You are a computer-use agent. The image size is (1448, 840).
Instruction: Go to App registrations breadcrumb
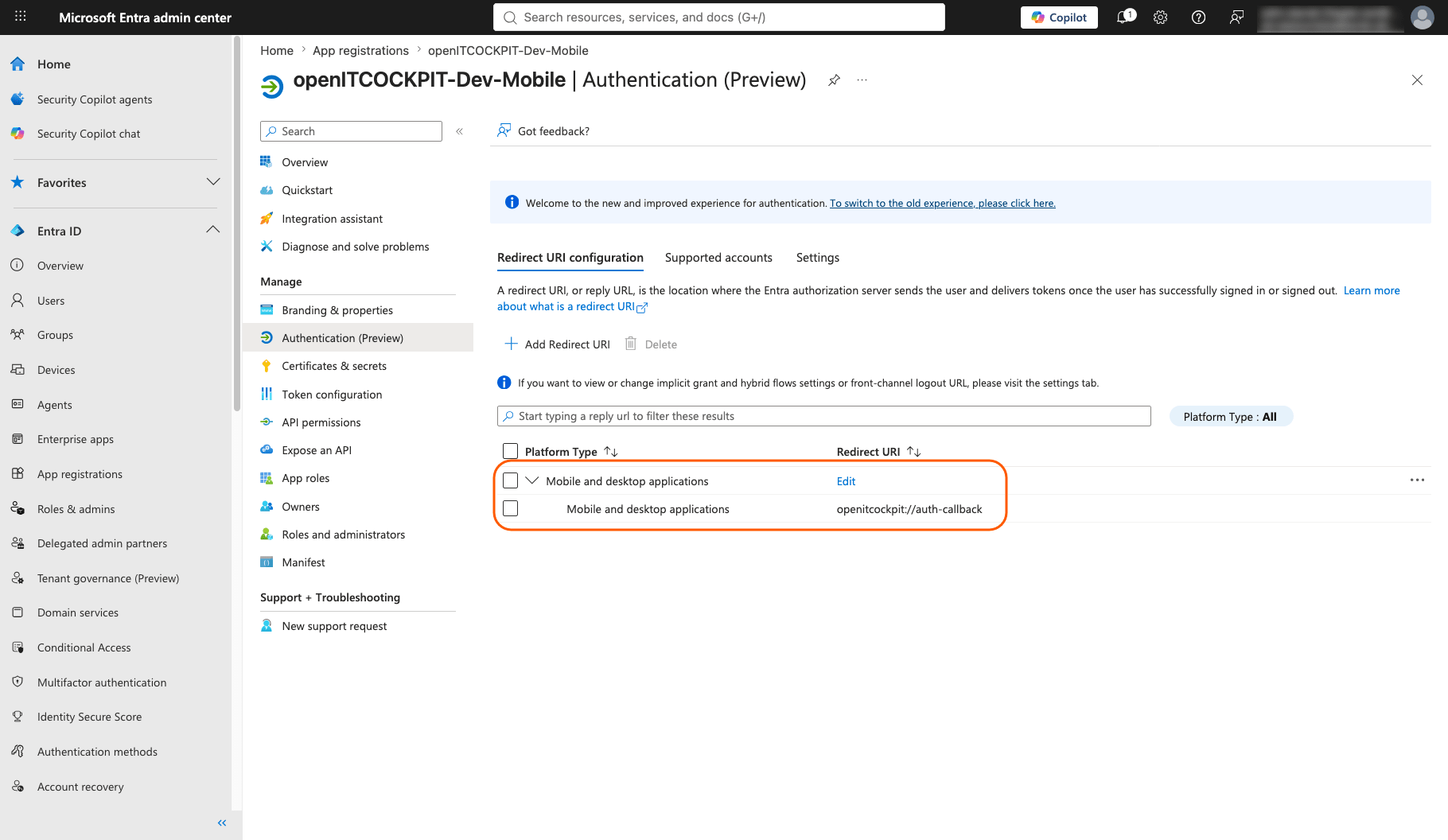click(360, 50)
